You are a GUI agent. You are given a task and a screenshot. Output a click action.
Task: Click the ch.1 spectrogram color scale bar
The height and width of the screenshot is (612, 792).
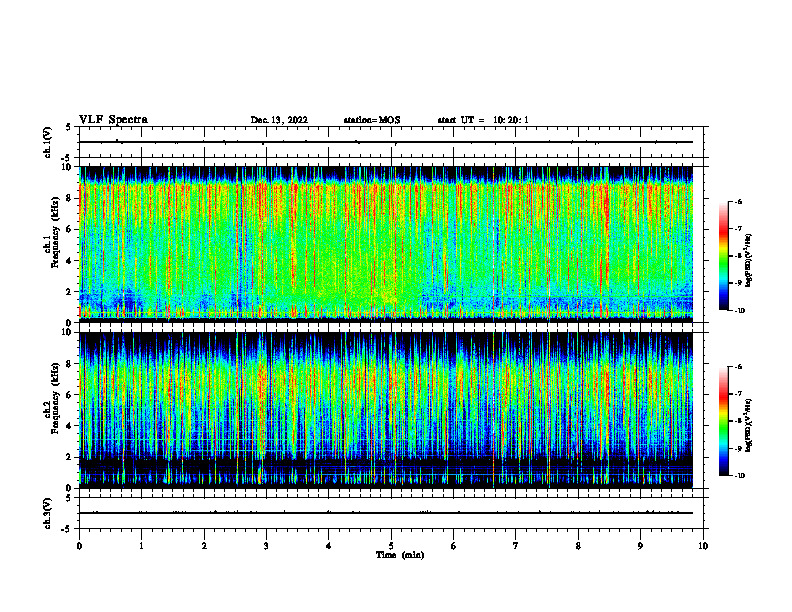[723, 256]
